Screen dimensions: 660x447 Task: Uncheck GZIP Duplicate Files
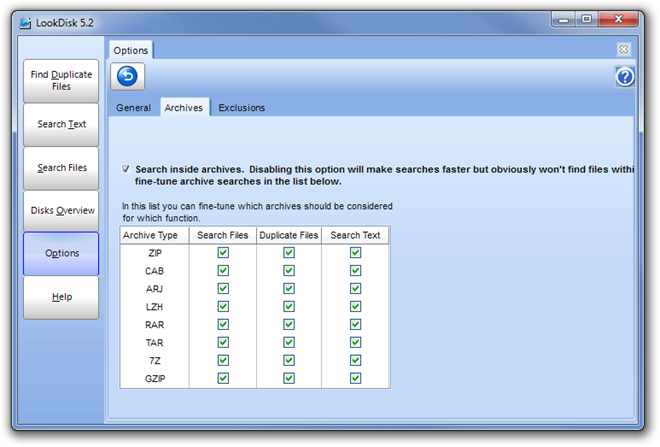(x=289, y=378)
